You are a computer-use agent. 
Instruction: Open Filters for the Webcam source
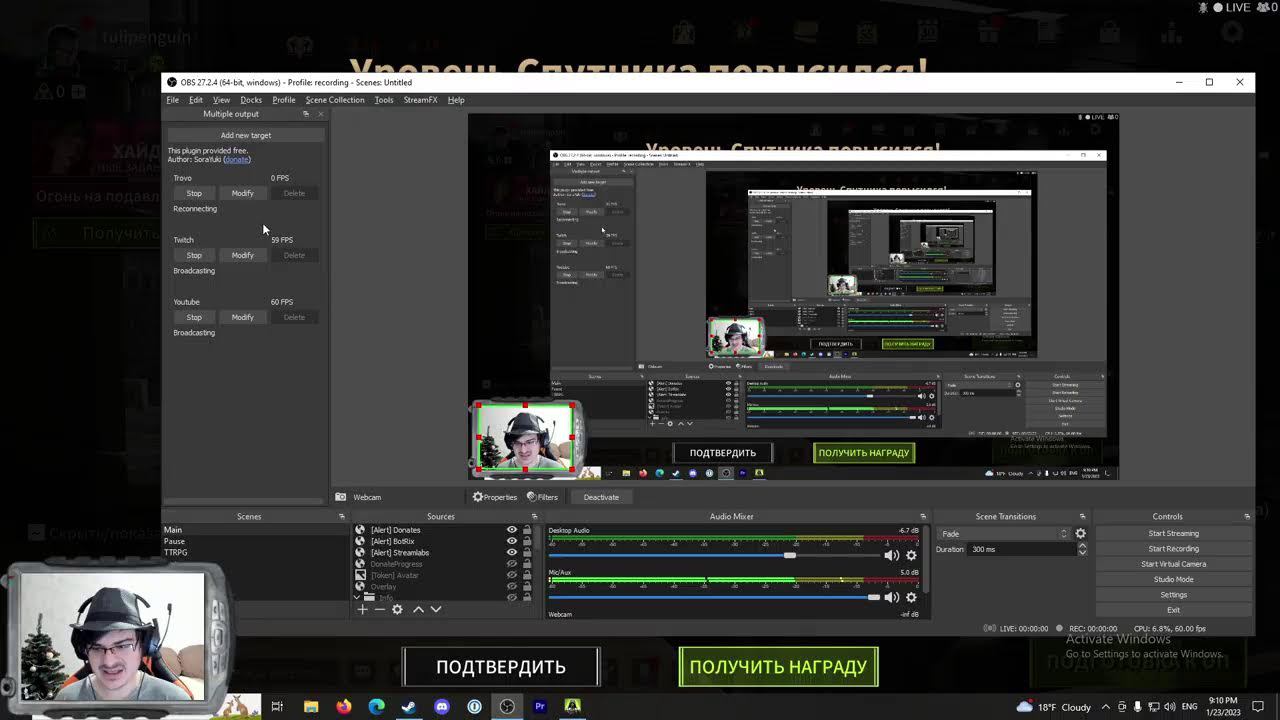(541, 497)
